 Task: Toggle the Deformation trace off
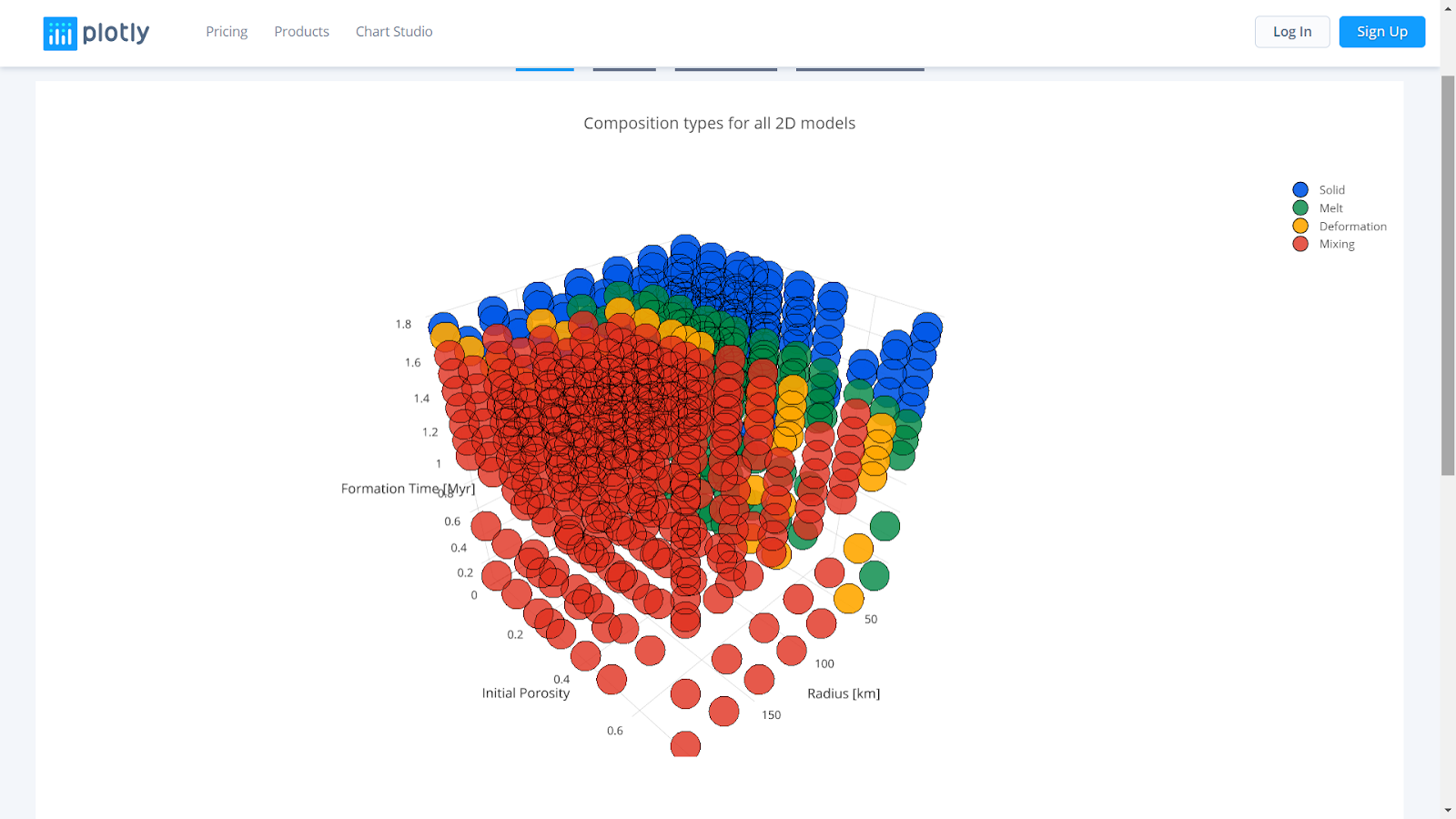pyautogui.click(x=1352, y=225)
